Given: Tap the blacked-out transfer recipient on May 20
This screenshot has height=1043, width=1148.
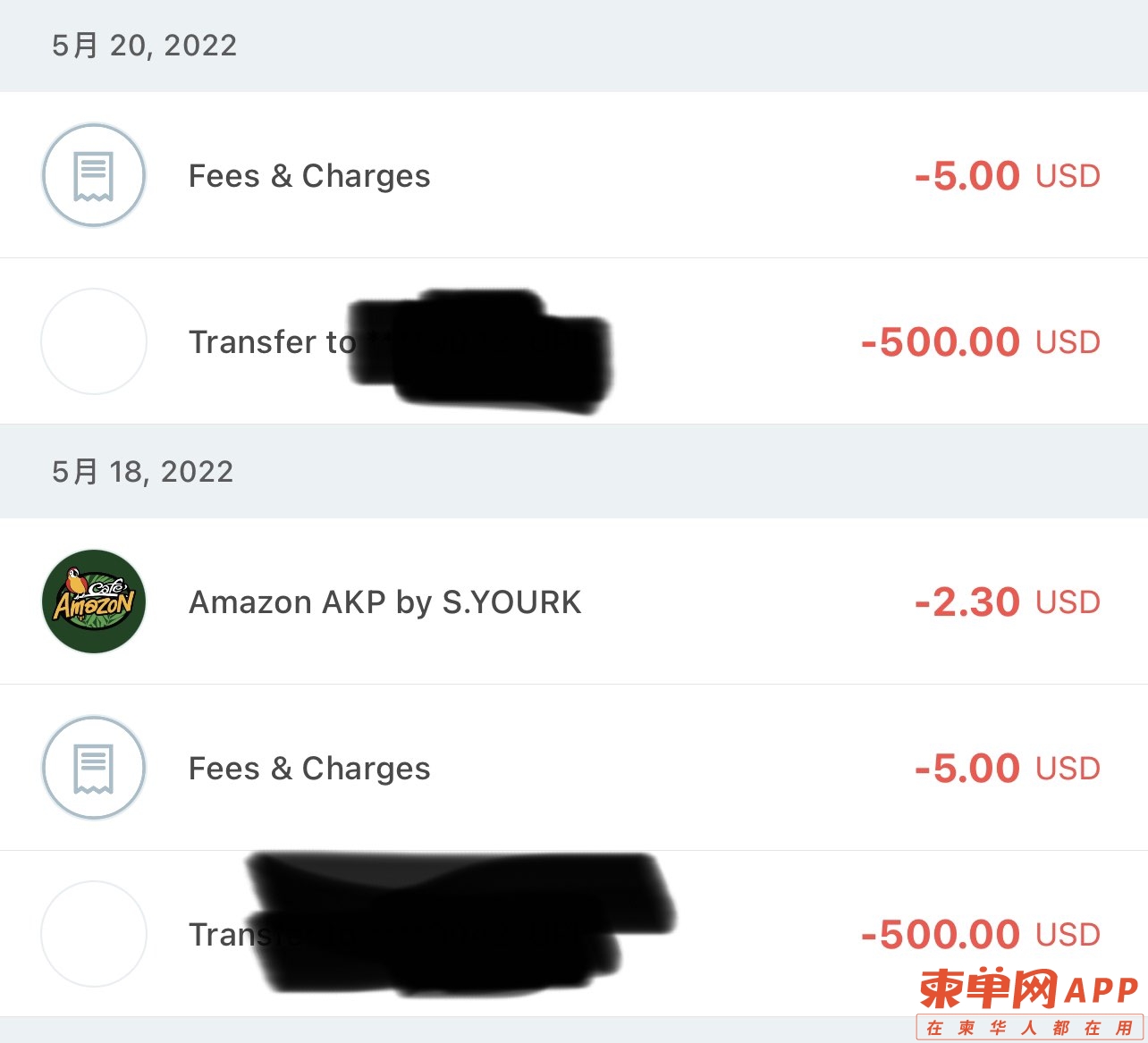Looking at the screenshot, I should pos(481,350).
